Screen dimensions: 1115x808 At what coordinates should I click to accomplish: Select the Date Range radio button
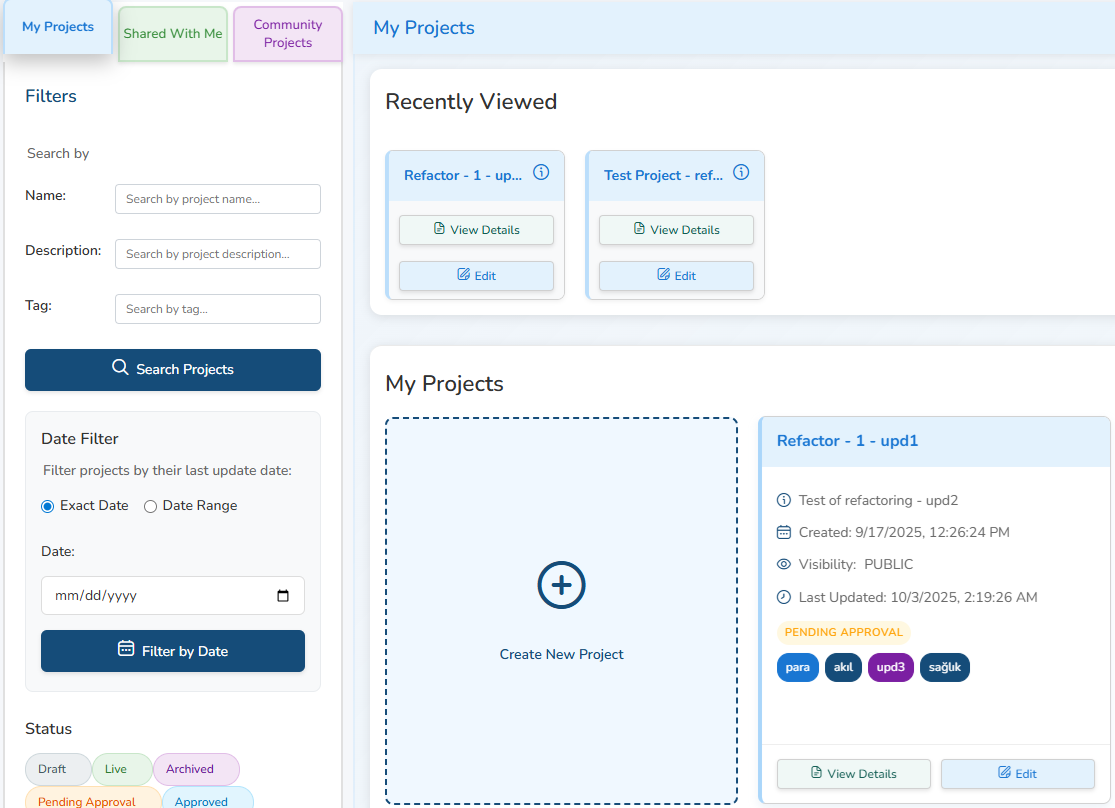click(x=151, y=506)
